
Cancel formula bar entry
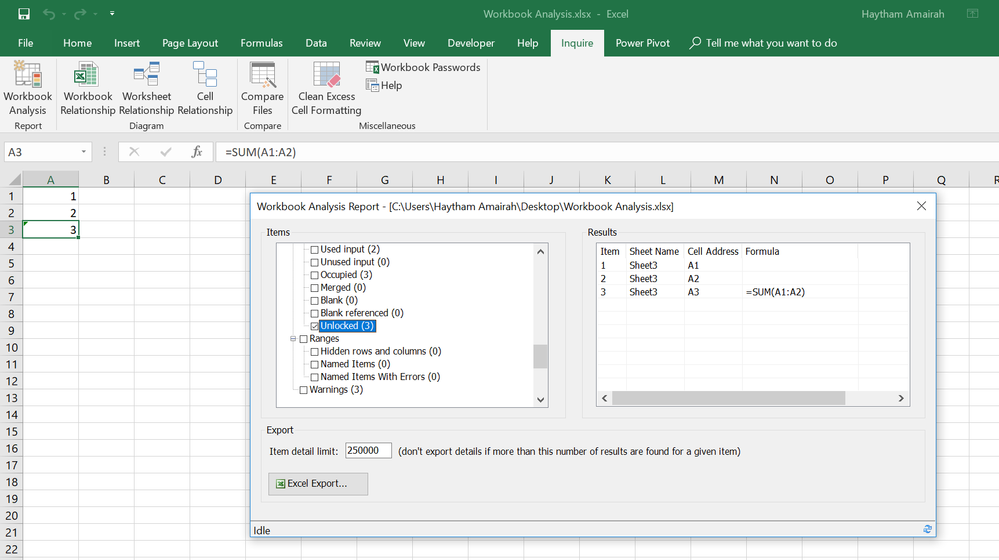tap(134, 152)
